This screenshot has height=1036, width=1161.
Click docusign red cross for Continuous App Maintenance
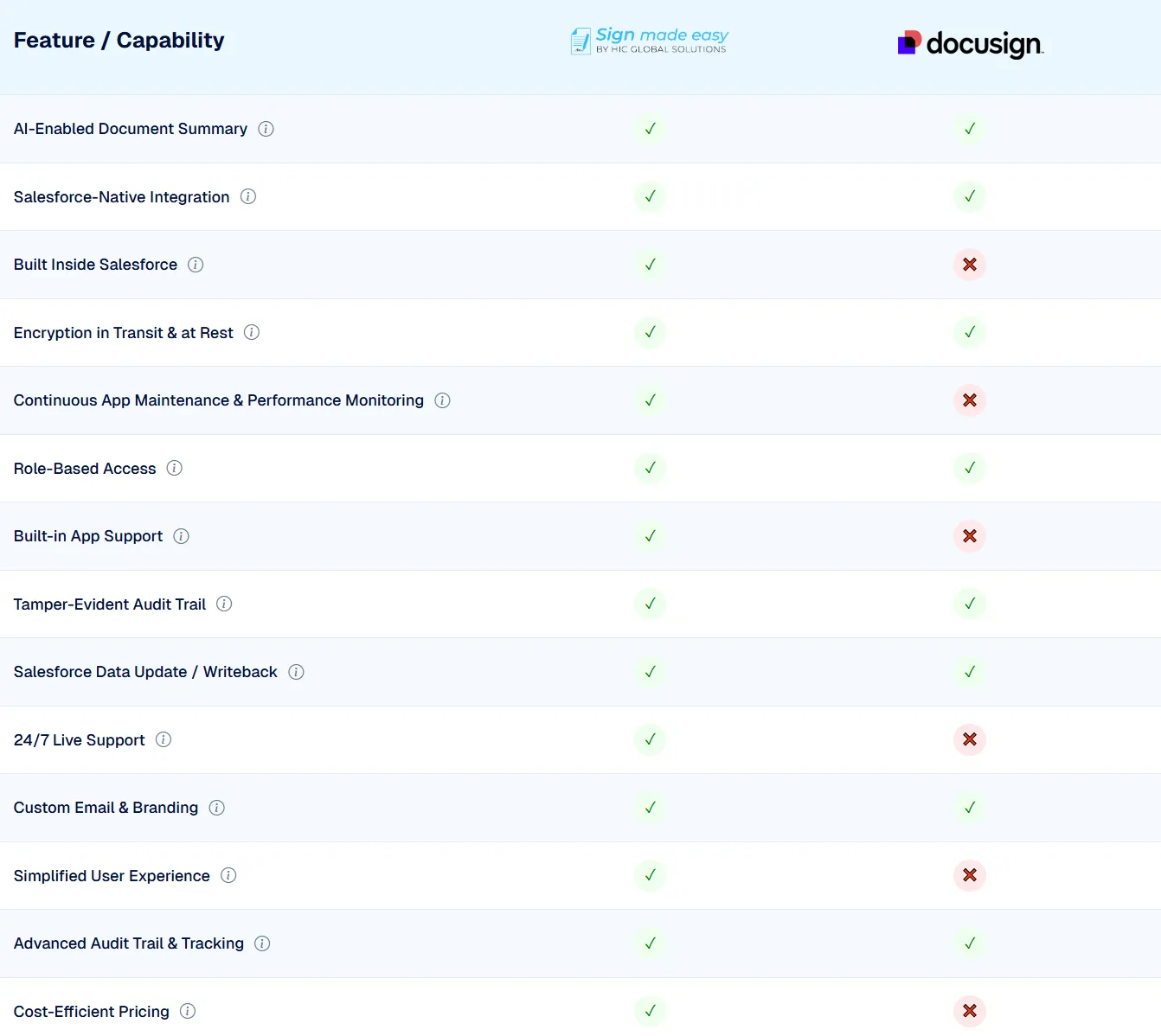click(x=970, y=400)
